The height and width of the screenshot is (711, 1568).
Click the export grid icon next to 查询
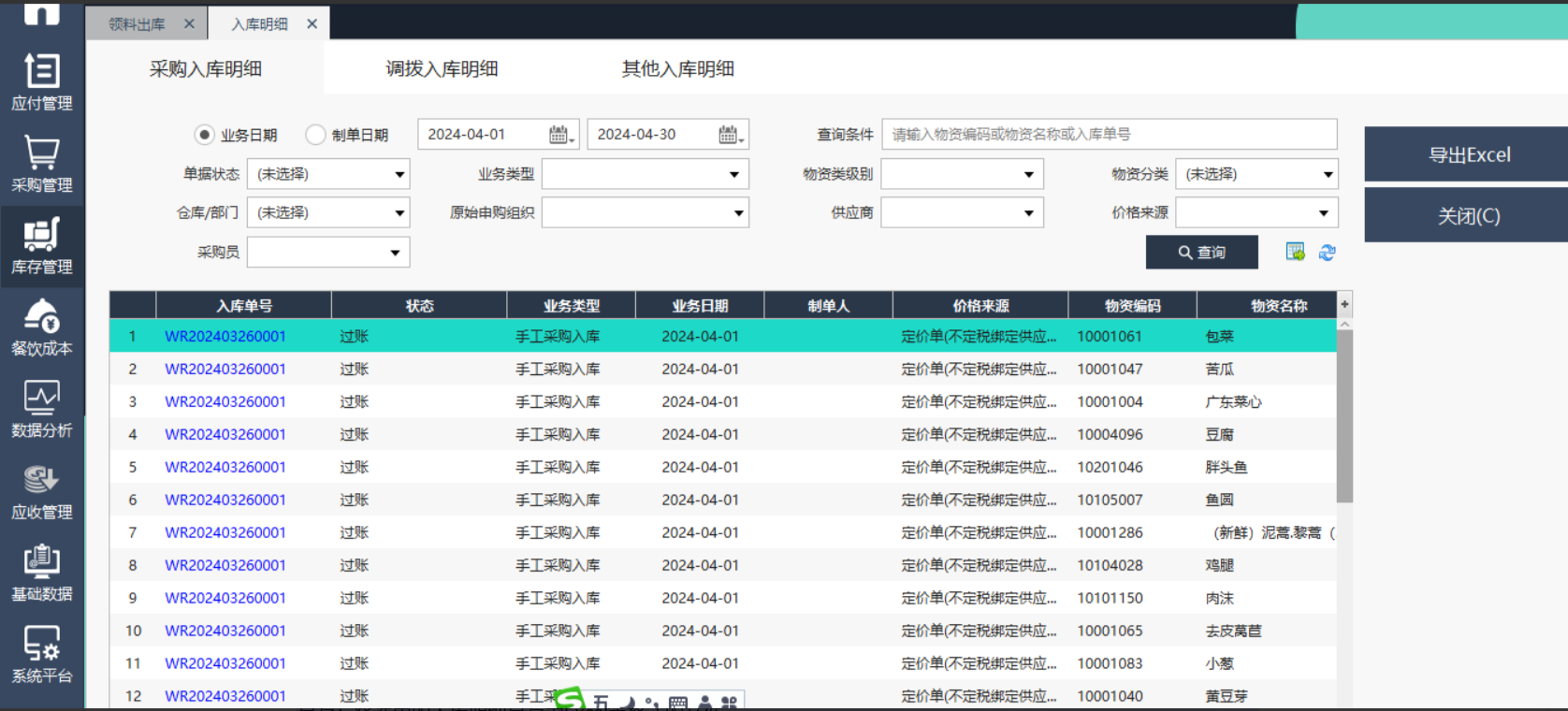coord(1295,252)
